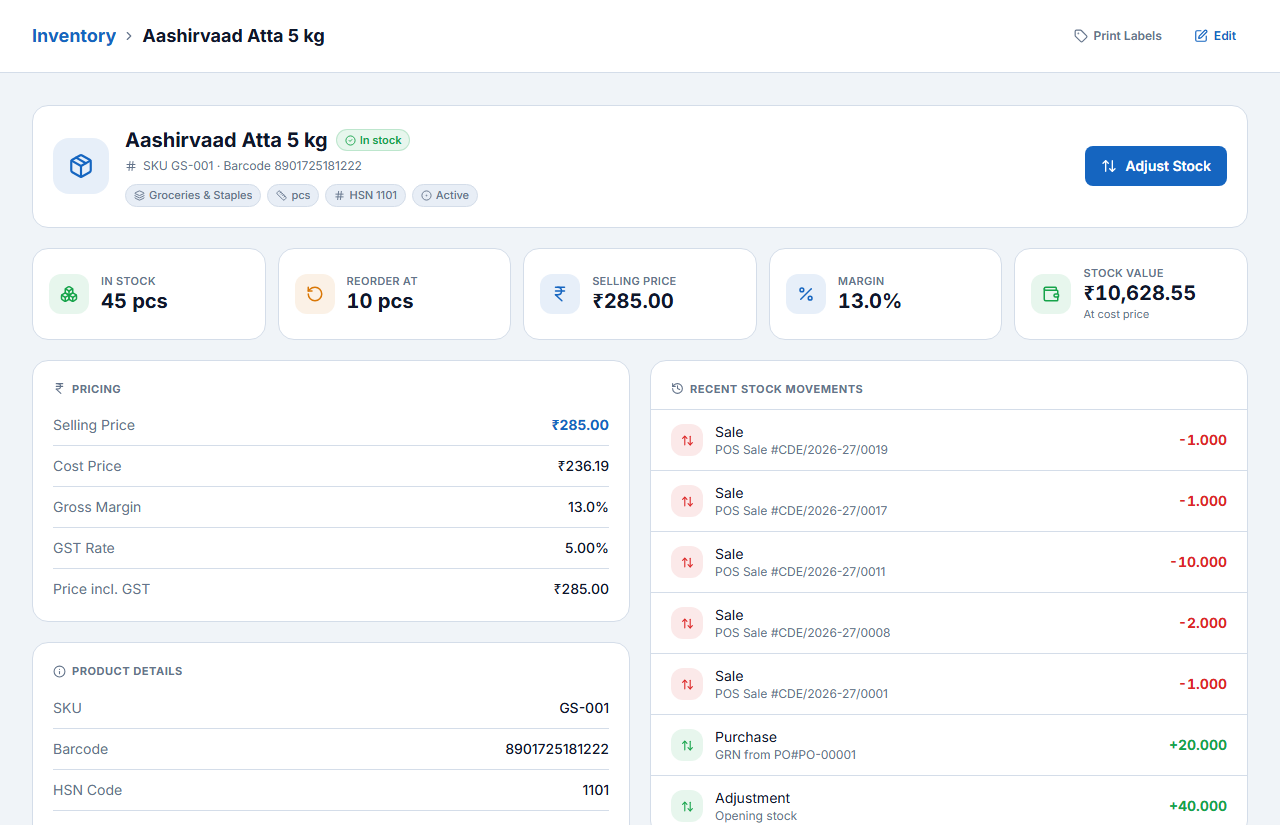1280x825 pixels.
Task: Click the rupee icon on Selling Price card
Action: [560, 294]
